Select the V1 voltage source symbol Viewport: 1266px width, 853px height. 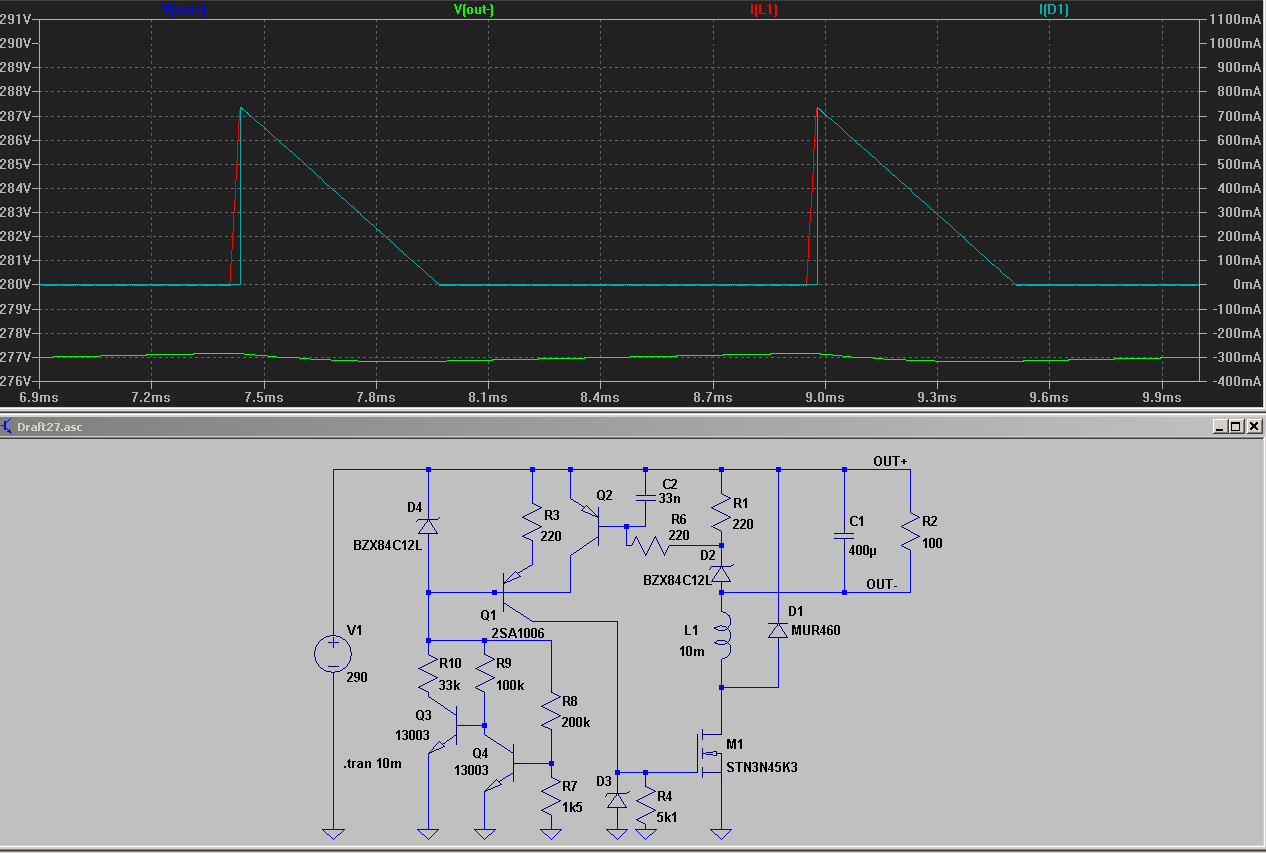tap(333, 655)
